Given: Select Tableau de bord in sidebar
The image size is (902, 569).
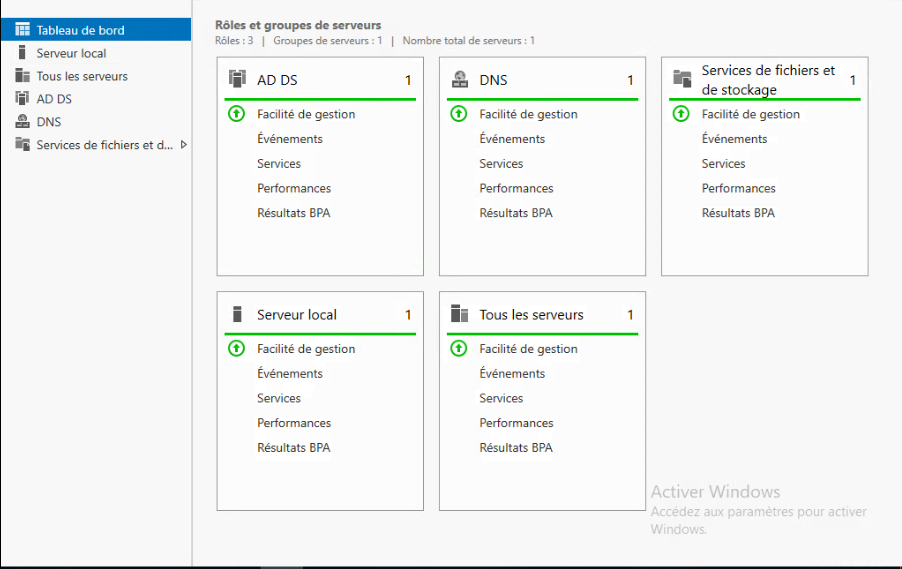Looking at the screenshot, I should pyautogui.click(x=80, y=30).
